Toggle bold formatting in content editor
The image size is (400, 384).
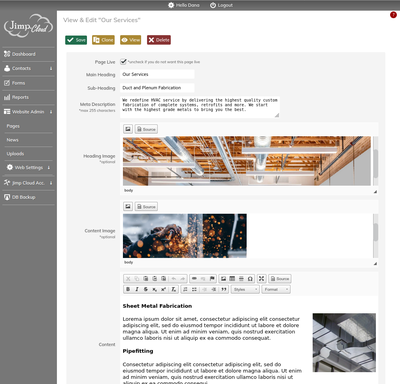click(x=128, y=289)
